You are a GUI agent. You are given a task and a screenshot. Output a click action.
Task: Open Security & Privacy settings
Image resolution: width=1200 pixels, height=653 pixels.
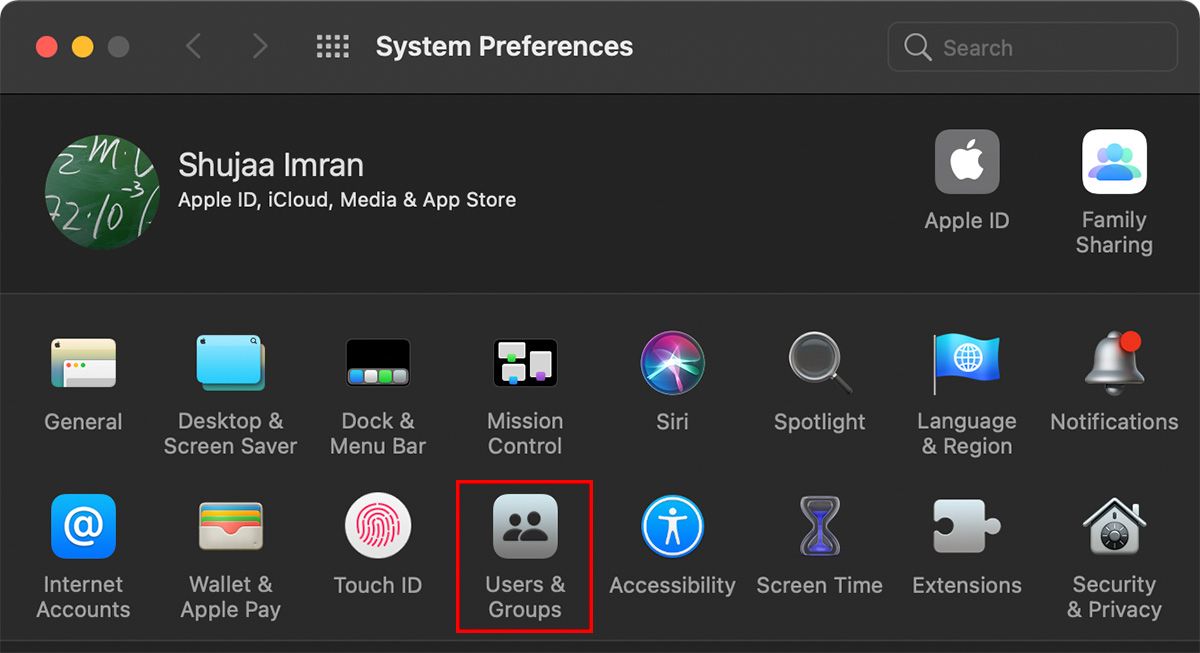[1113, 525]
